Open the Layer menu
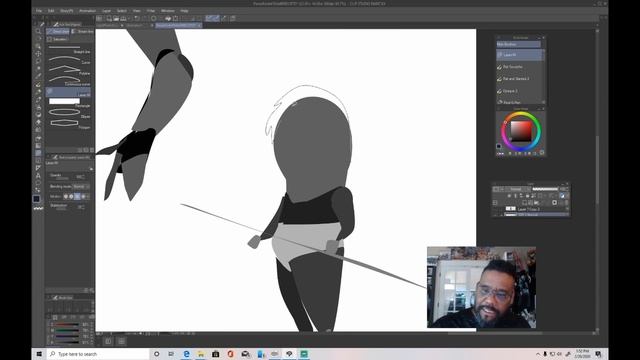Image resolution: width=640 pixels, height=360 pixels. pyautogui.click(x=107, y=11)
